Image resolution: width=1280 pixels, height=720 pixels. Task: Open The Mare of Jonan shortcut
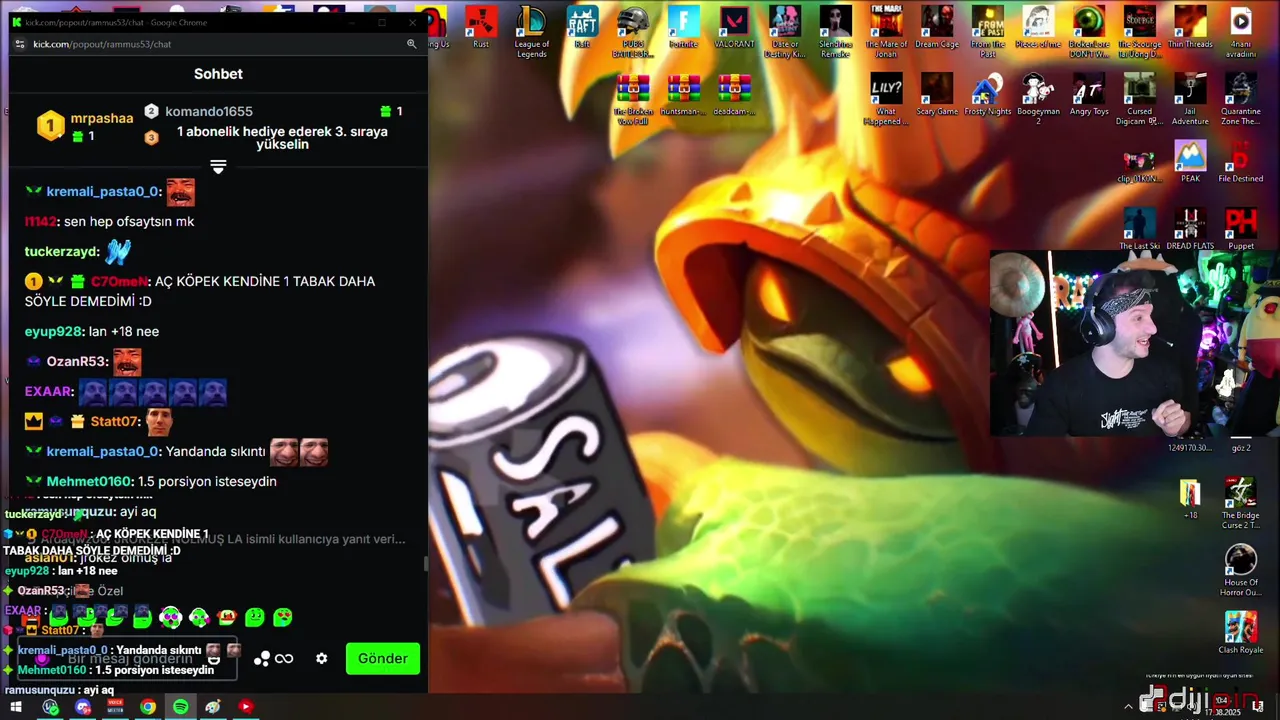(x=886, y=32)
